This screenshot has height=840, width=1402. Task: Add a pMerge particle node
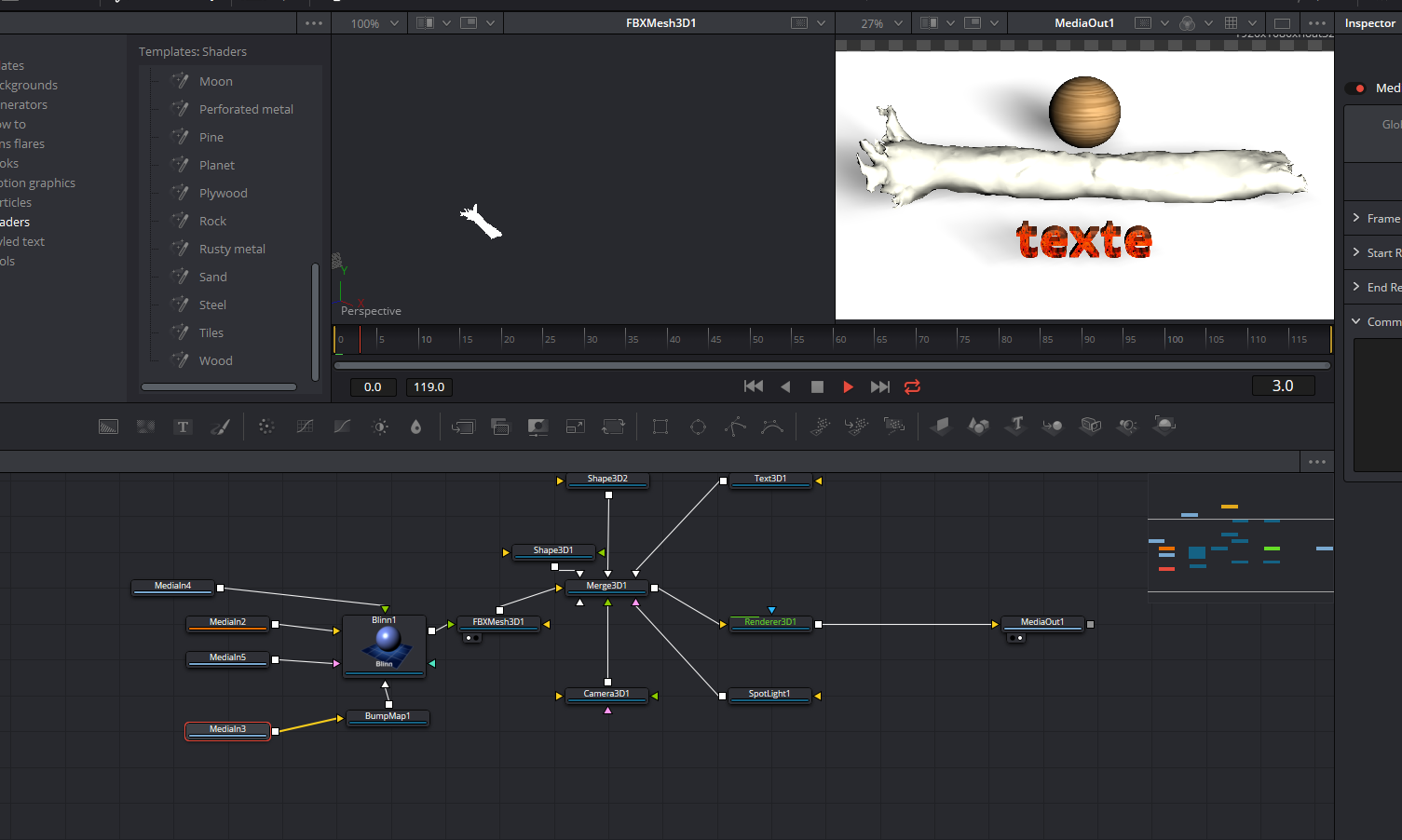click(857, 427)
